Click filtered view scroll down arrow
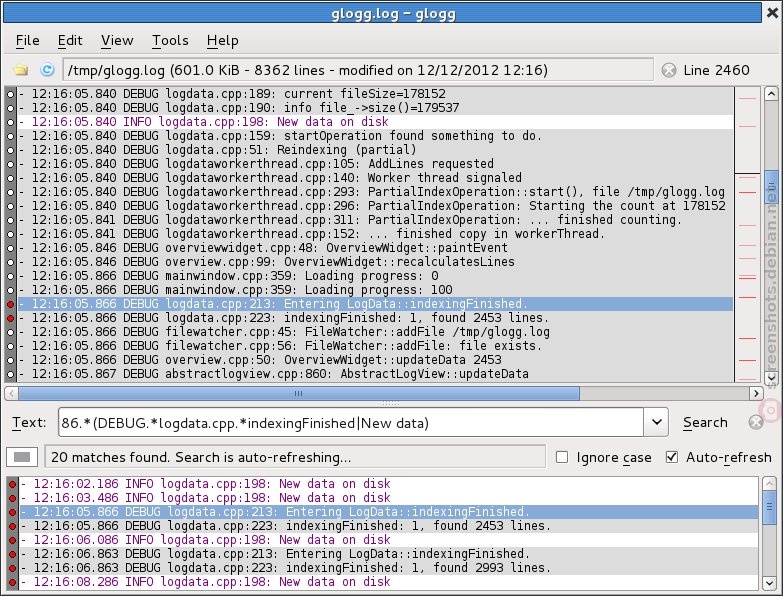Viewport: 783px width, 596px height. point(770,583)
